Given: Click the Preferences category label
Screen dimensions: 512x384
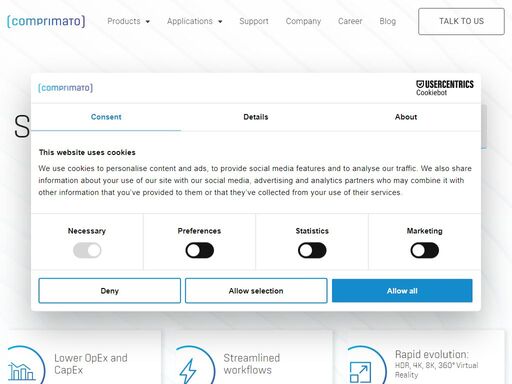Looking at the screenshot, I should click(x=199, y=231).
